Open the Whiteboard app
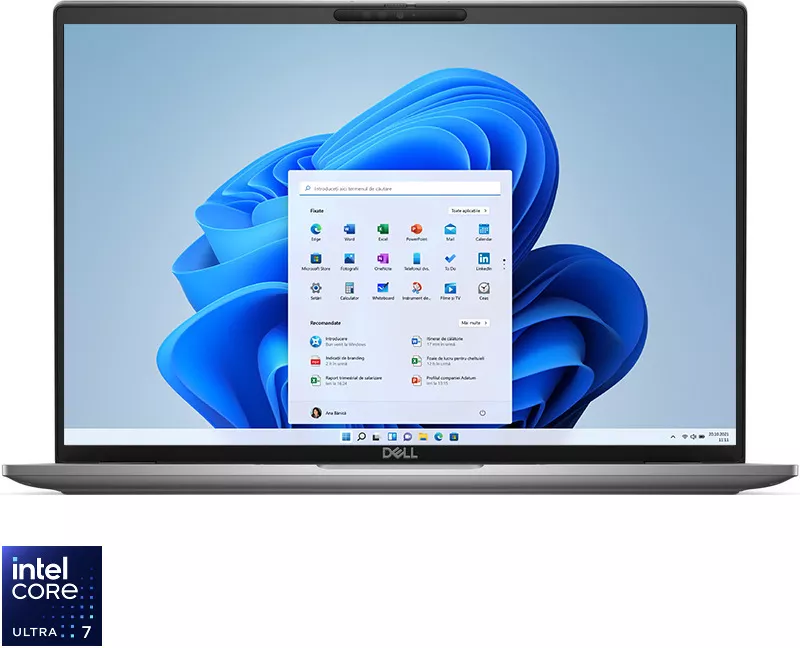 pos(383,291)
